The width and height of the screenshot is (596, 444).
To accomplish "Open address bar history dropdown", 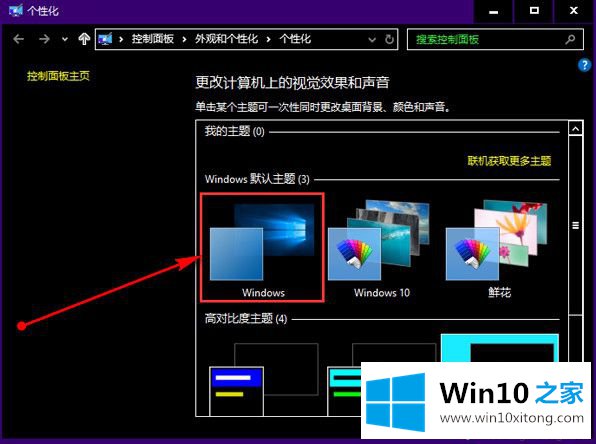I will pos(372,39).
